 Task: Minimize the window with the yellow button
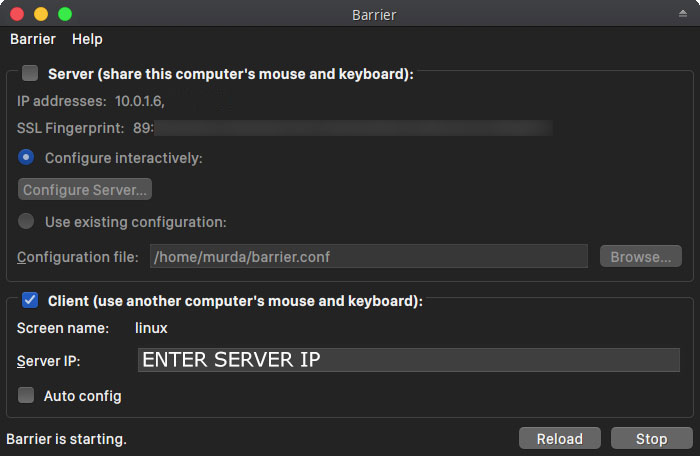[41, 14]
